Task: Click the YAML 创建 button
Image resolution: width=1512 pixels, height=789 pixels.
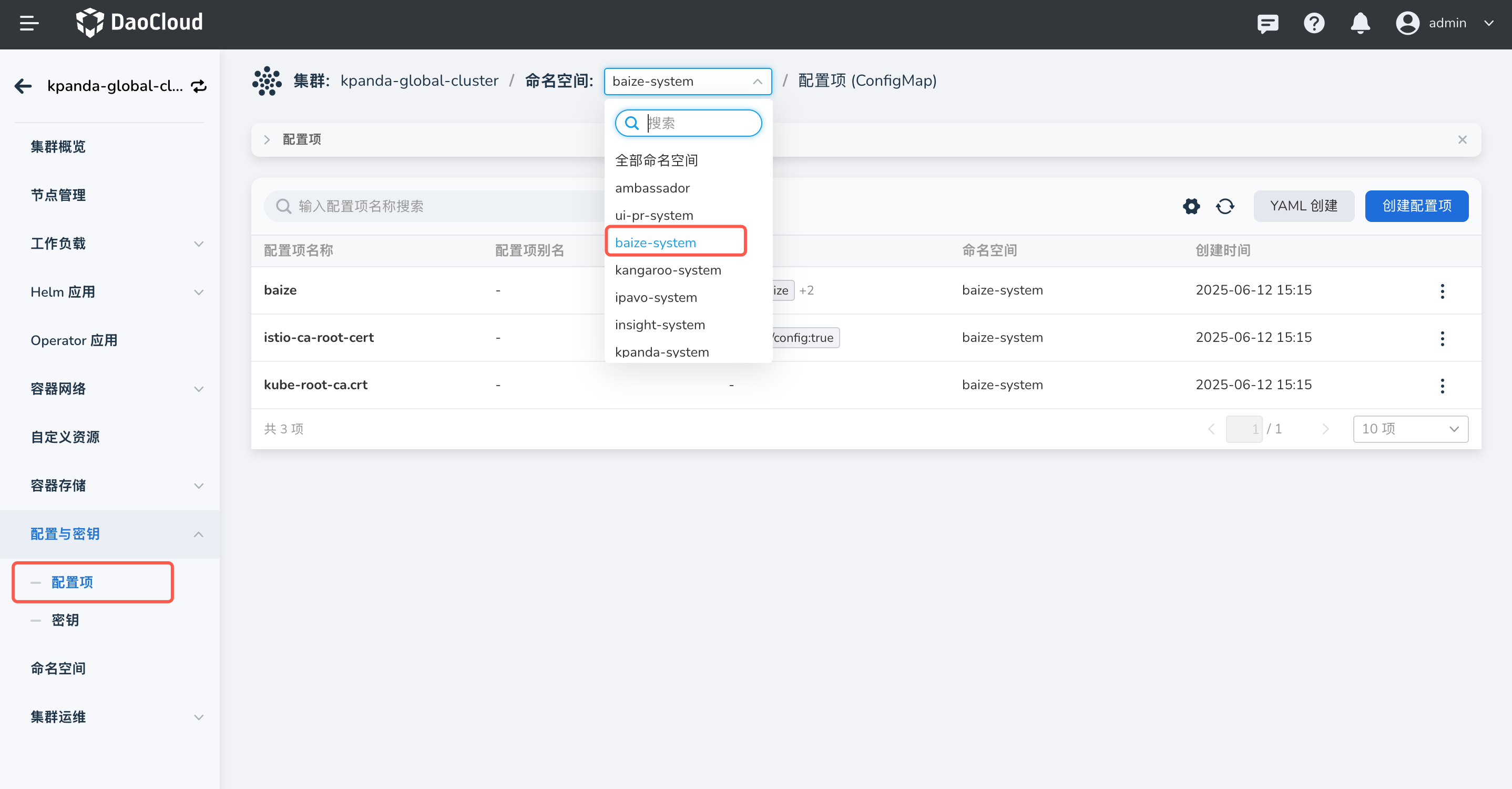Action: [x=1303, y=206]
